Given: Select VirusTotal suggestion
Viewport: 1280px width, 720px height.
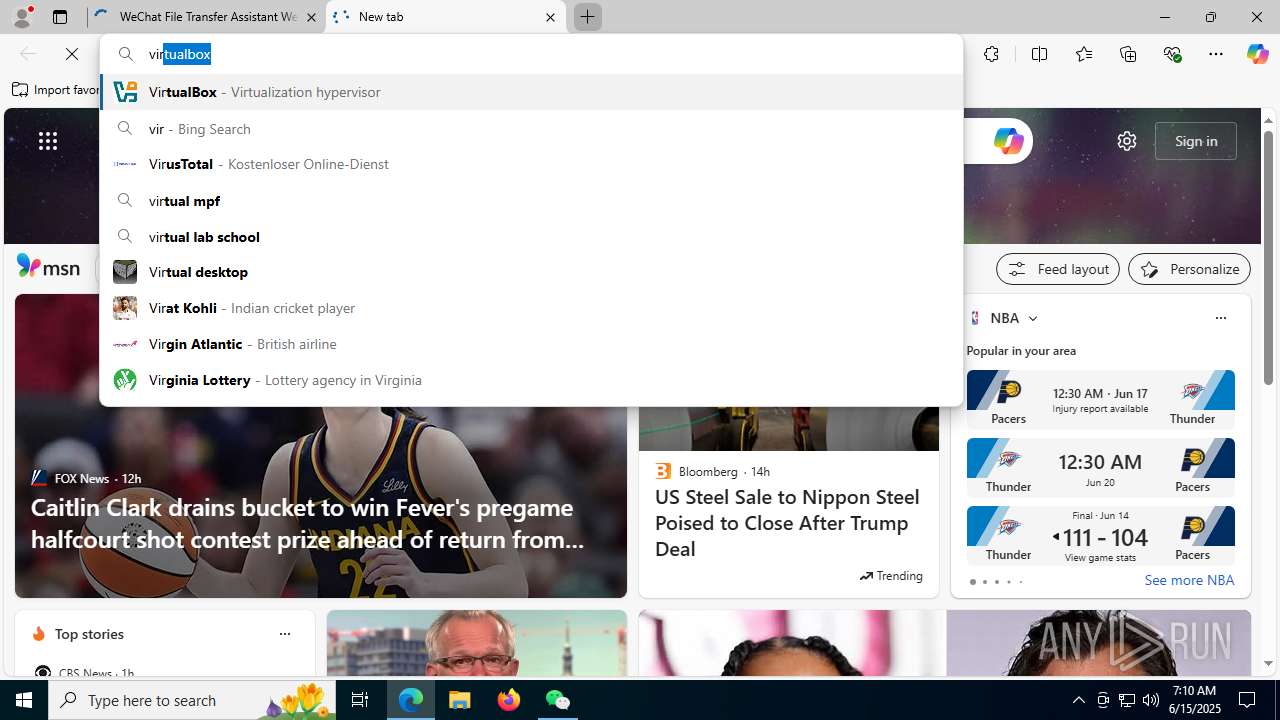Looking at the screenshot, I should (x=531, y=164).
